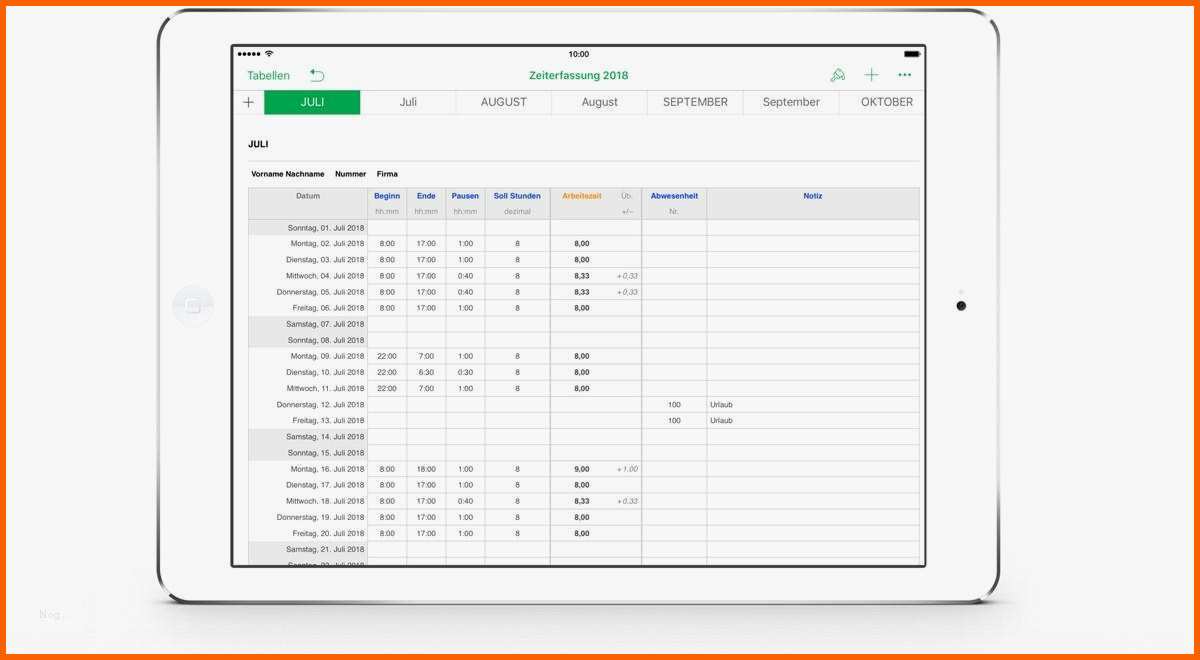The width and height of the screenshot is (1200, 660).
Task: Select the +1,00 overtime cell
Action: (627, 469)
